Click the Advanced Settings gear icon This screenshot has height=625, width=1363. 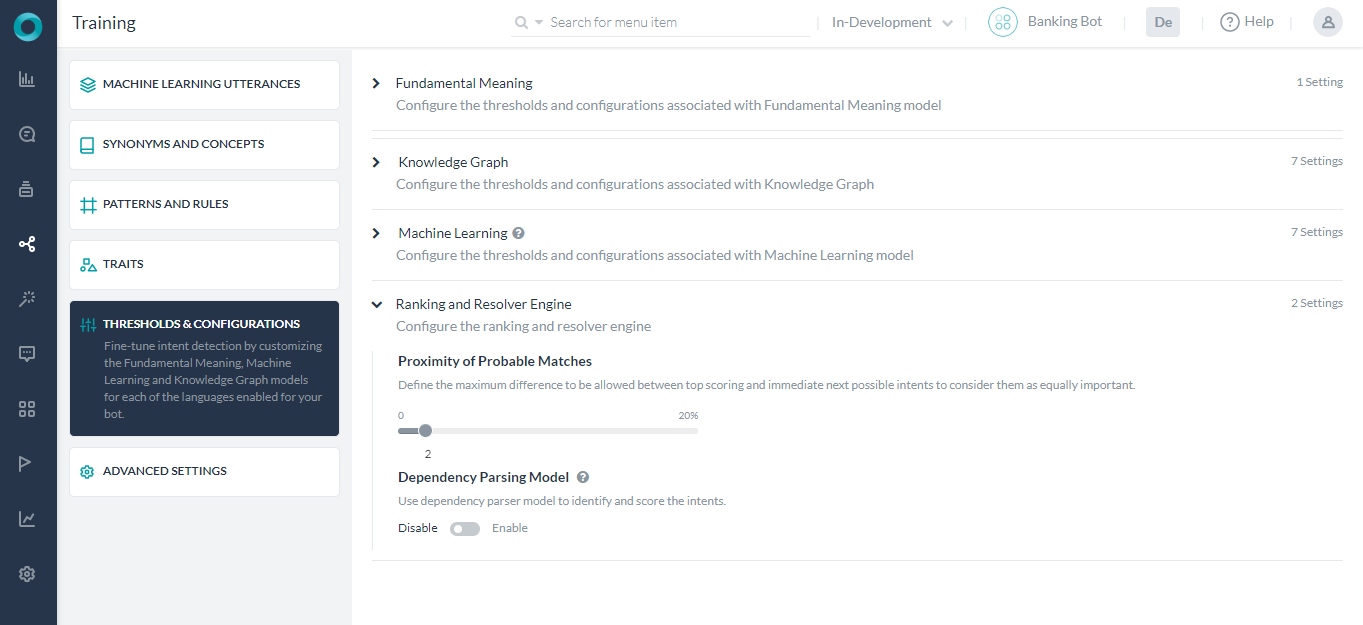(x=88, y=472)
